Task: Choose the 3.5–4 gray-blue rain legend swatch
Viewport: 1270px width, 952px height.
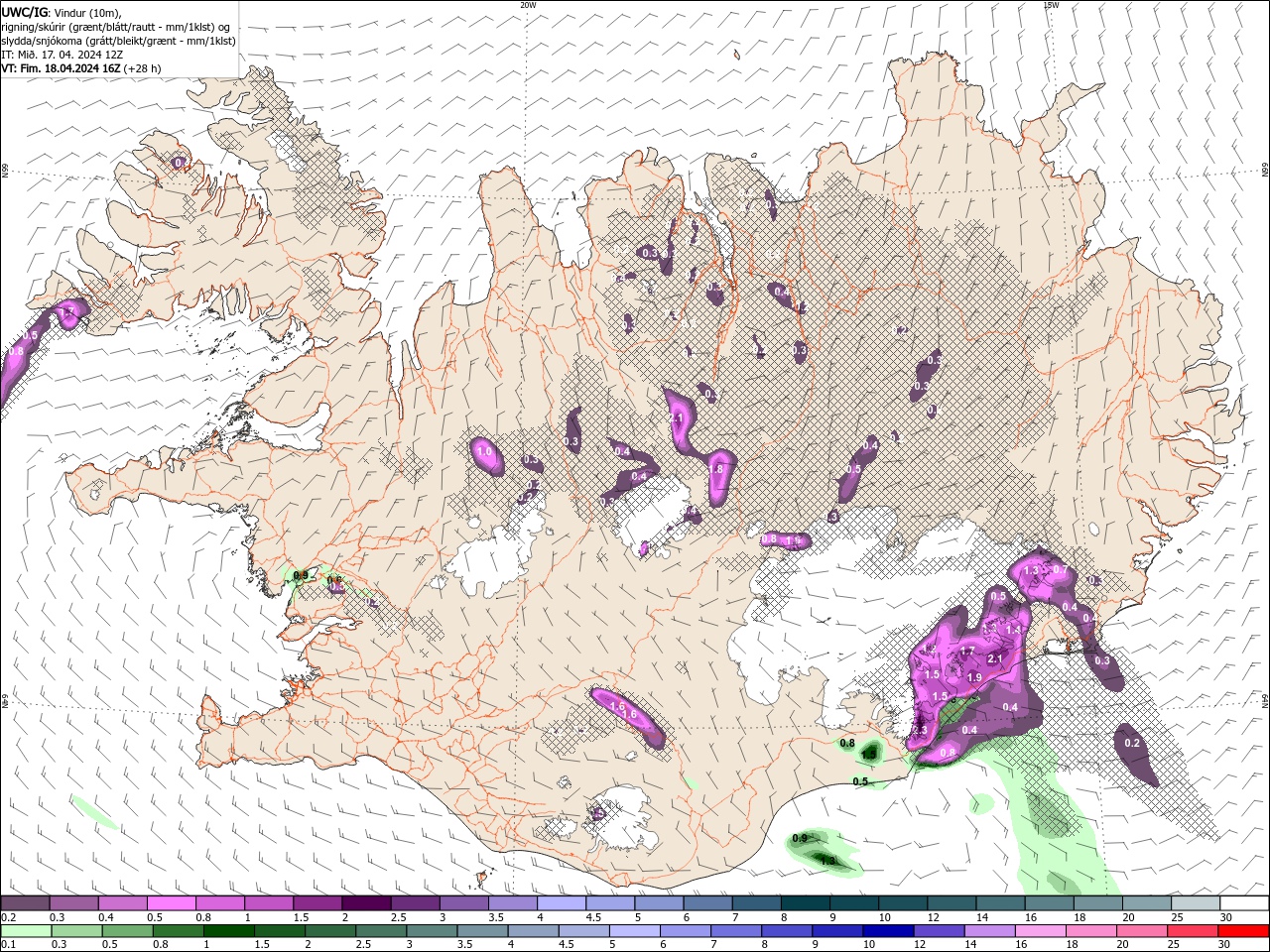Action: (x=482, y=931)
